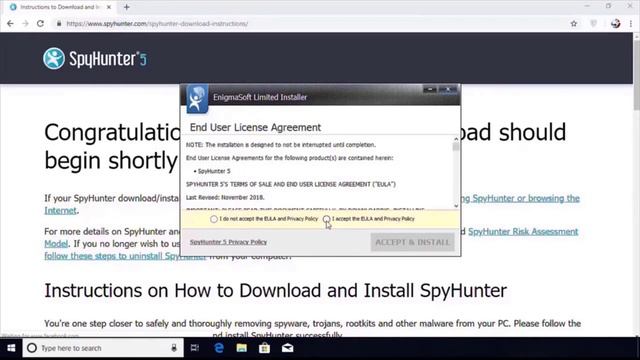Select I accept the EULA and Privacy Policy

(327, 219)
